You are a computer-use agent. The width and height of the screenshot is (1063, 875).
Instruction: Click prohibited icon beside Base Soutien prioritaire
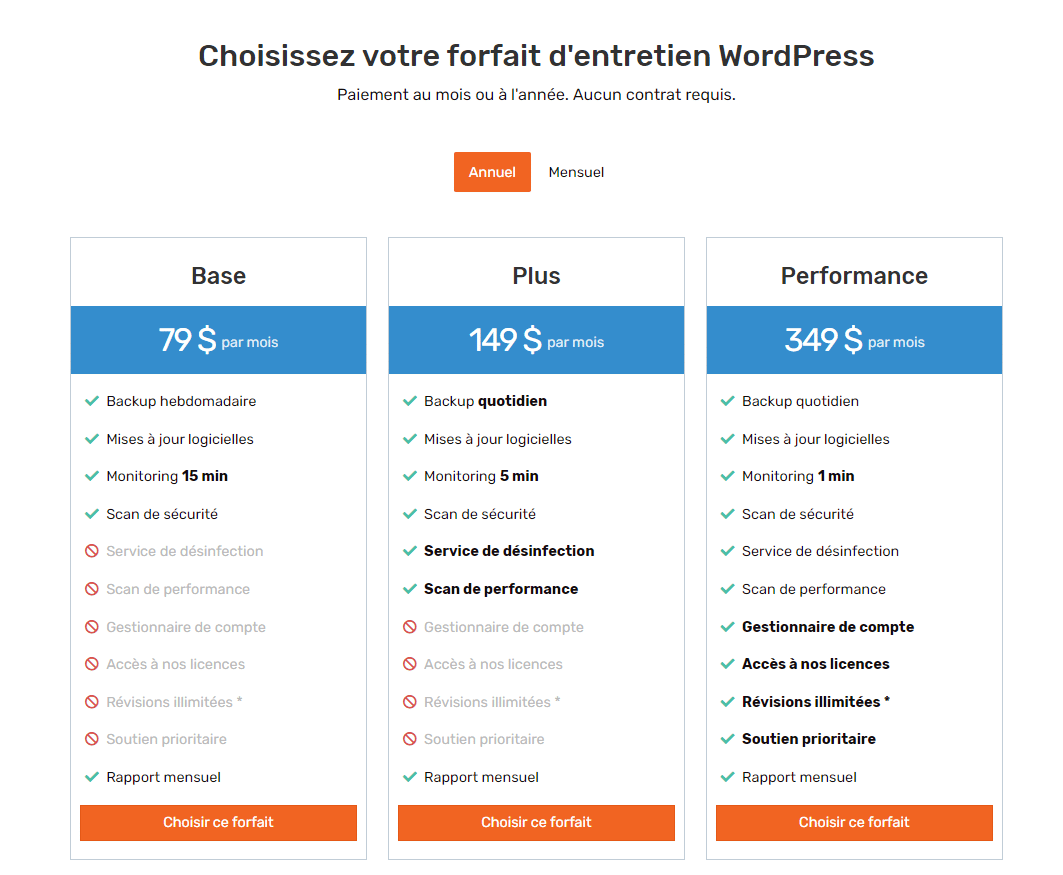(92, 739)
